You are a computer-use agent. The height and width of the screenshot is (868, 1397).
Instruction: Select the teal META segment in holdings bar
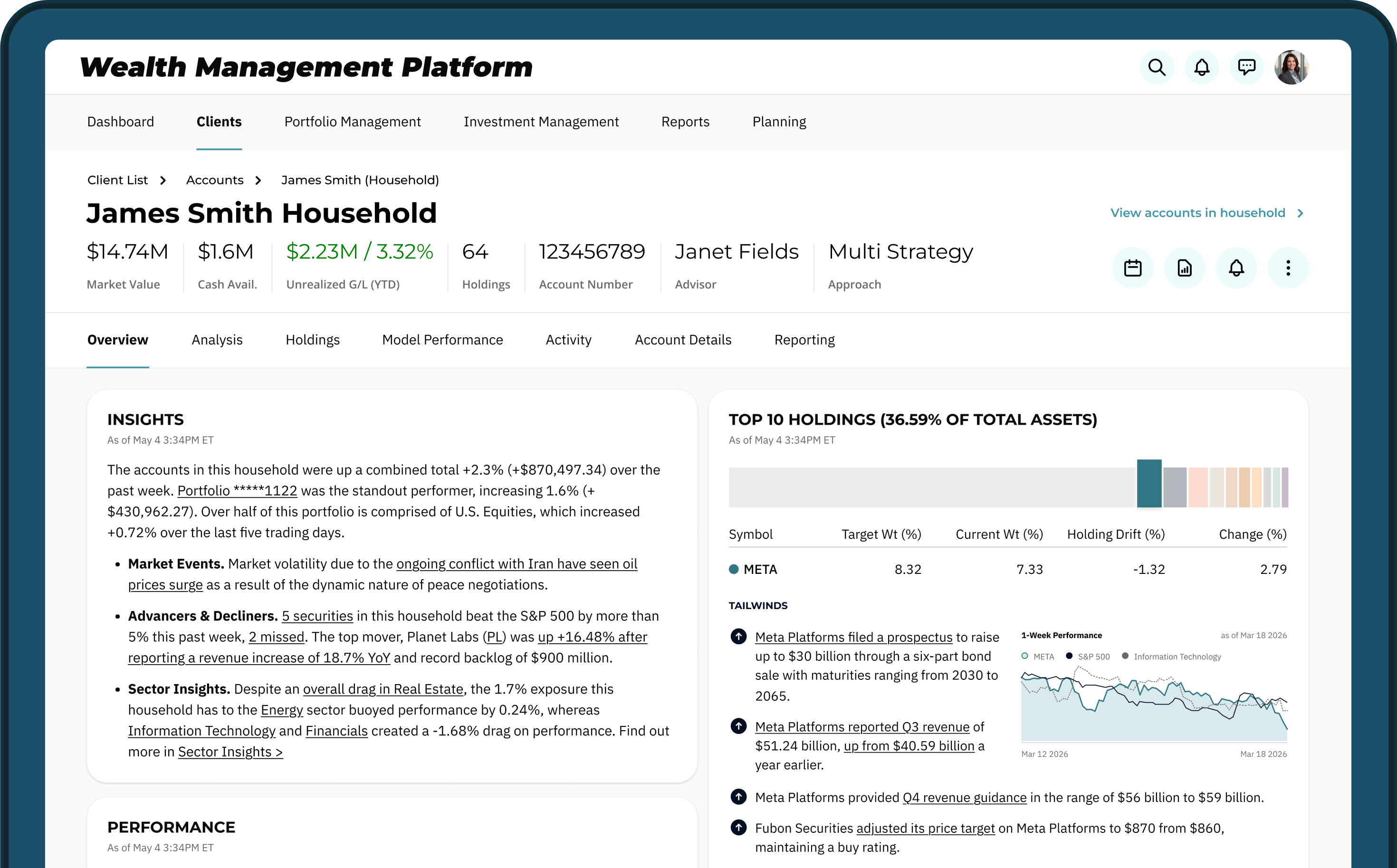[x=1149, y=483]
